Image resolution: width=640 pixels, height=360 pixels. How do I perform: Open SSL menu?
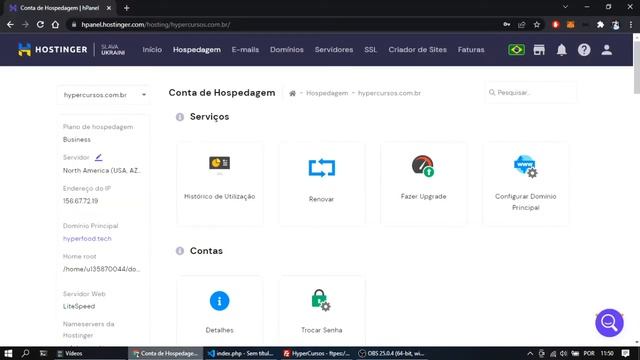click(x=370, y=49)
